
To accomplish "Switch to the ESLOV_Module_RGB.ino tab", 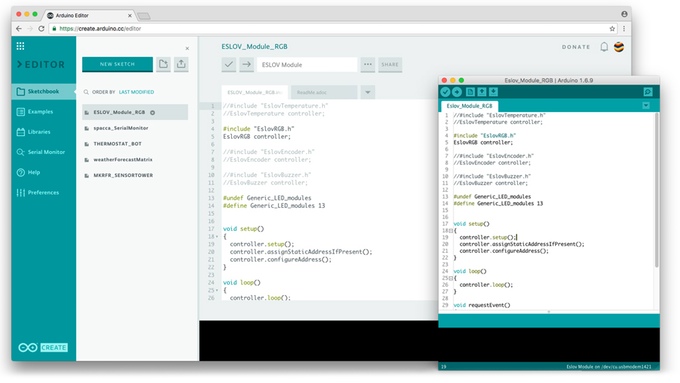I will click(x=255, y=92).
